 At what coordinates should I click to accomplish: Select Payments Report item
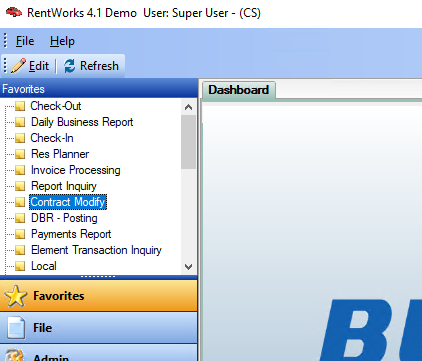[71, 234]
